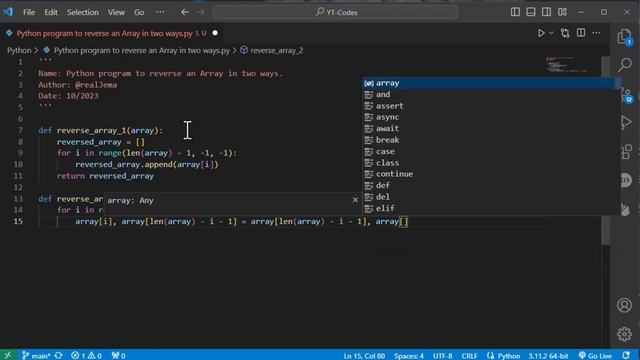The width and height of the screenshot is (640, 360).
Task: Click the VS Code logo in title bar
Action: [x=8, y=12]
